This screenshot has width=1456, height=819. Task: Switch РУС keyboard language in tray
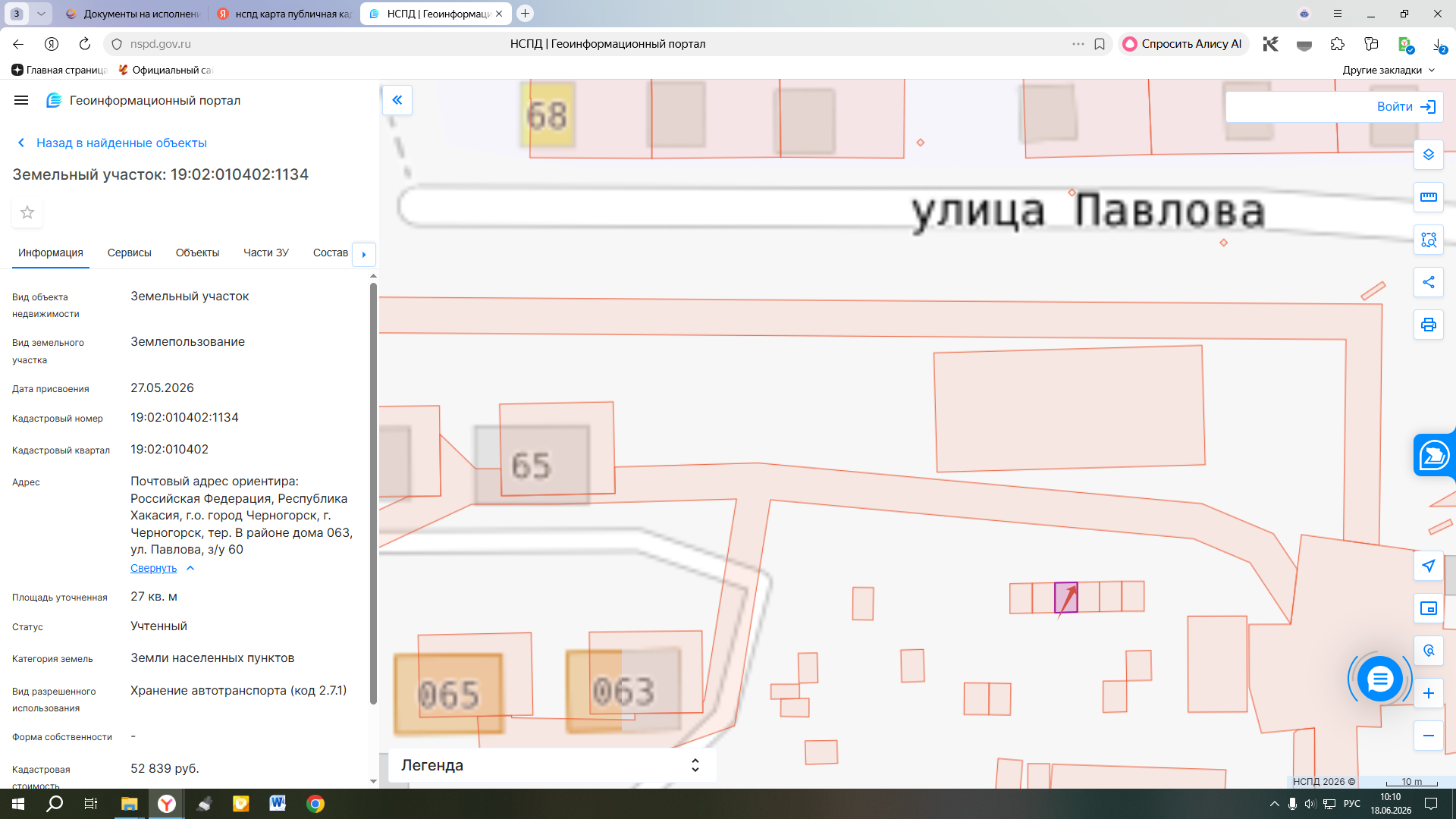(1351, 804)
